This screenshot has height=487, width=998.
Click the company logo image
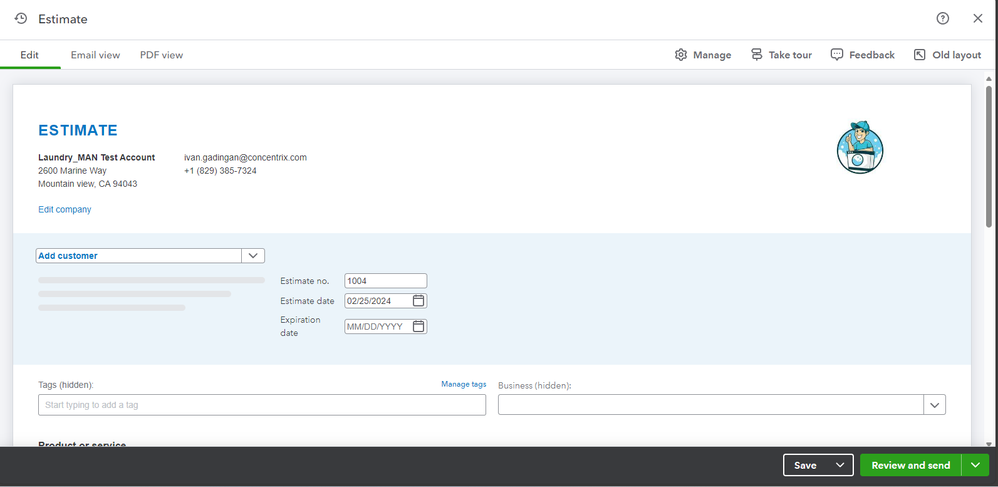[860, 147]
